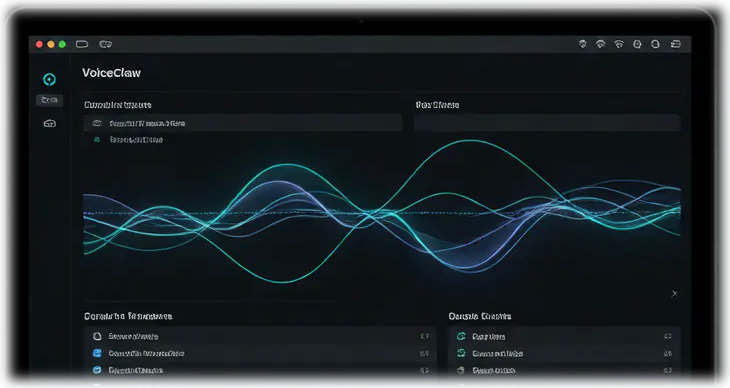Click the hollow circle icon in lower-left list
The image size is (730, 388).
97,336
